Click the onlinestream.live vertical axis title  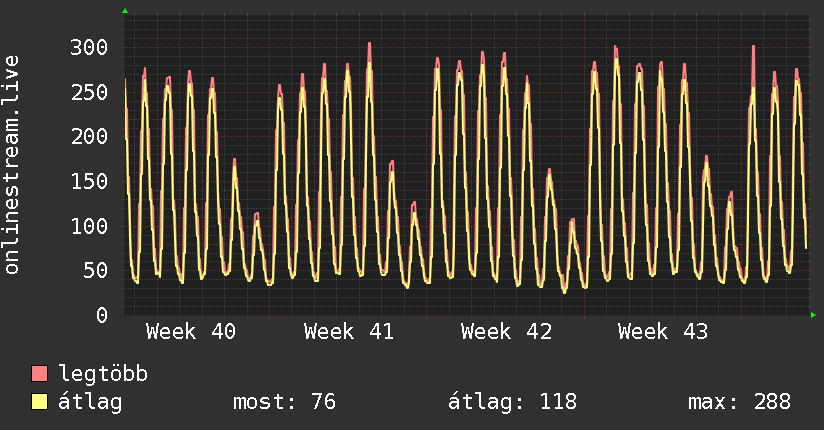click(x=11, y=165)
